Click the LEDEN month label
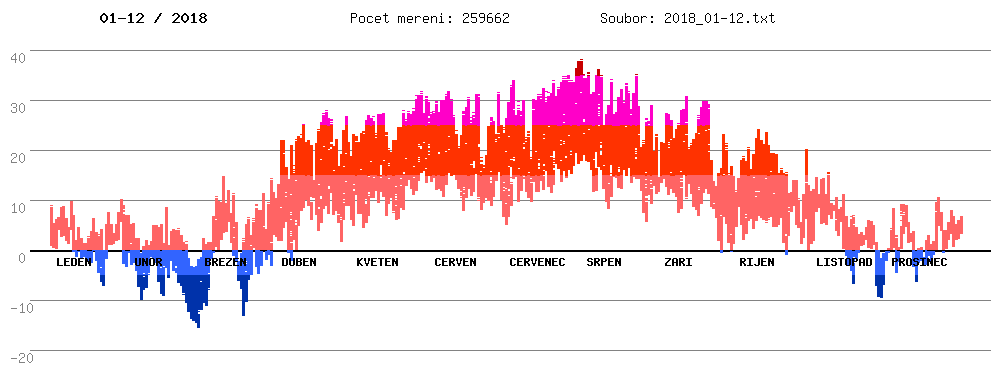The width and height of the screenshot is (1000, 380). [x=74, y=262]
